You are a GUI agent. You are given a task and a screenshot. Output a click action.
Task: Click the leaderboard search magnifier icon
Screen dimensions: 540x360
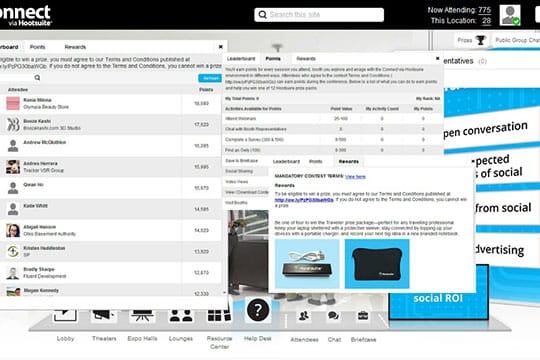37,78
